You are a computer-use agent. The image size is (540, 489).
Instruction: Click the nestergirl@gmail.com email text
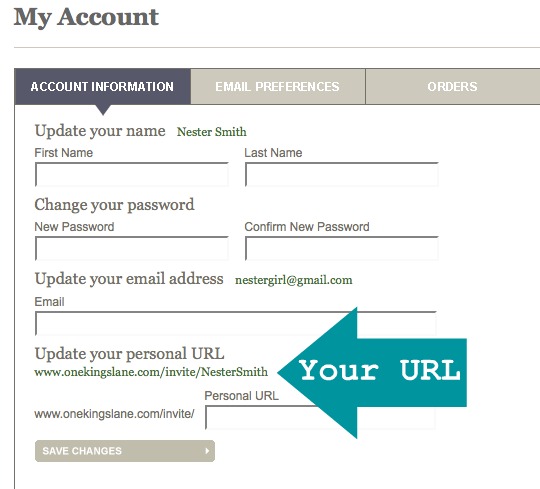pyautogui.click(x=294, y=280)
